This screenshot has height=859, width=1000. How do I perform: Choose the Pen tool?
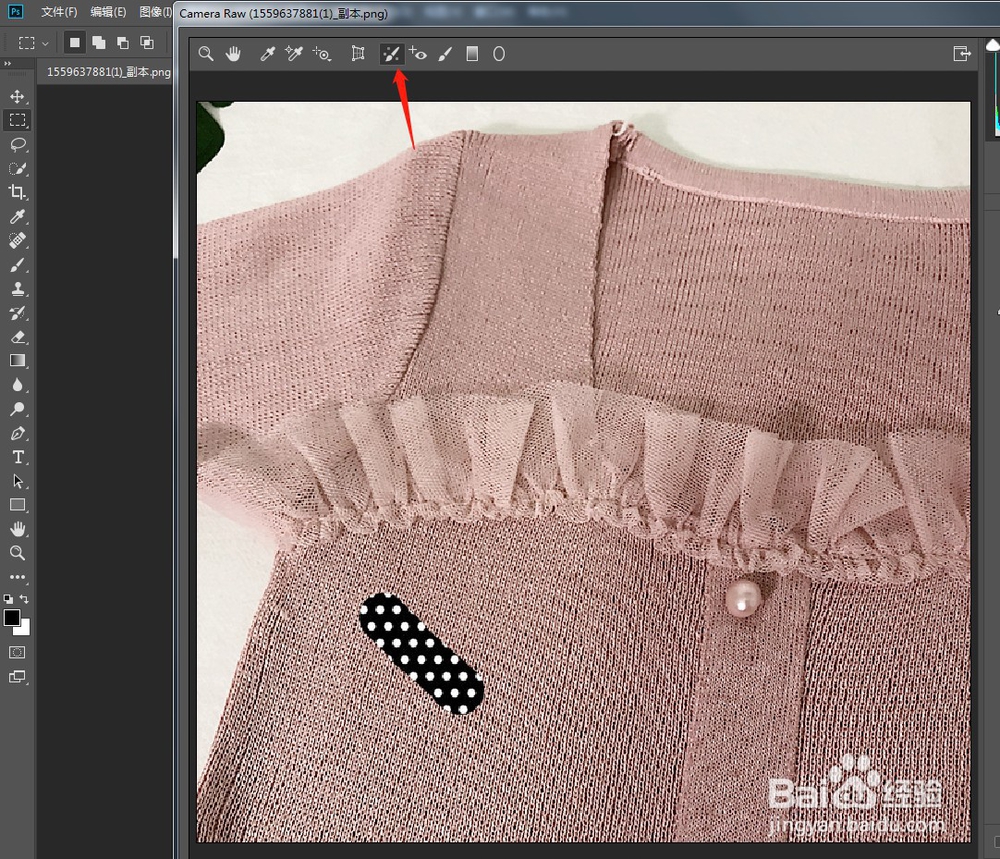coord(17,433)
